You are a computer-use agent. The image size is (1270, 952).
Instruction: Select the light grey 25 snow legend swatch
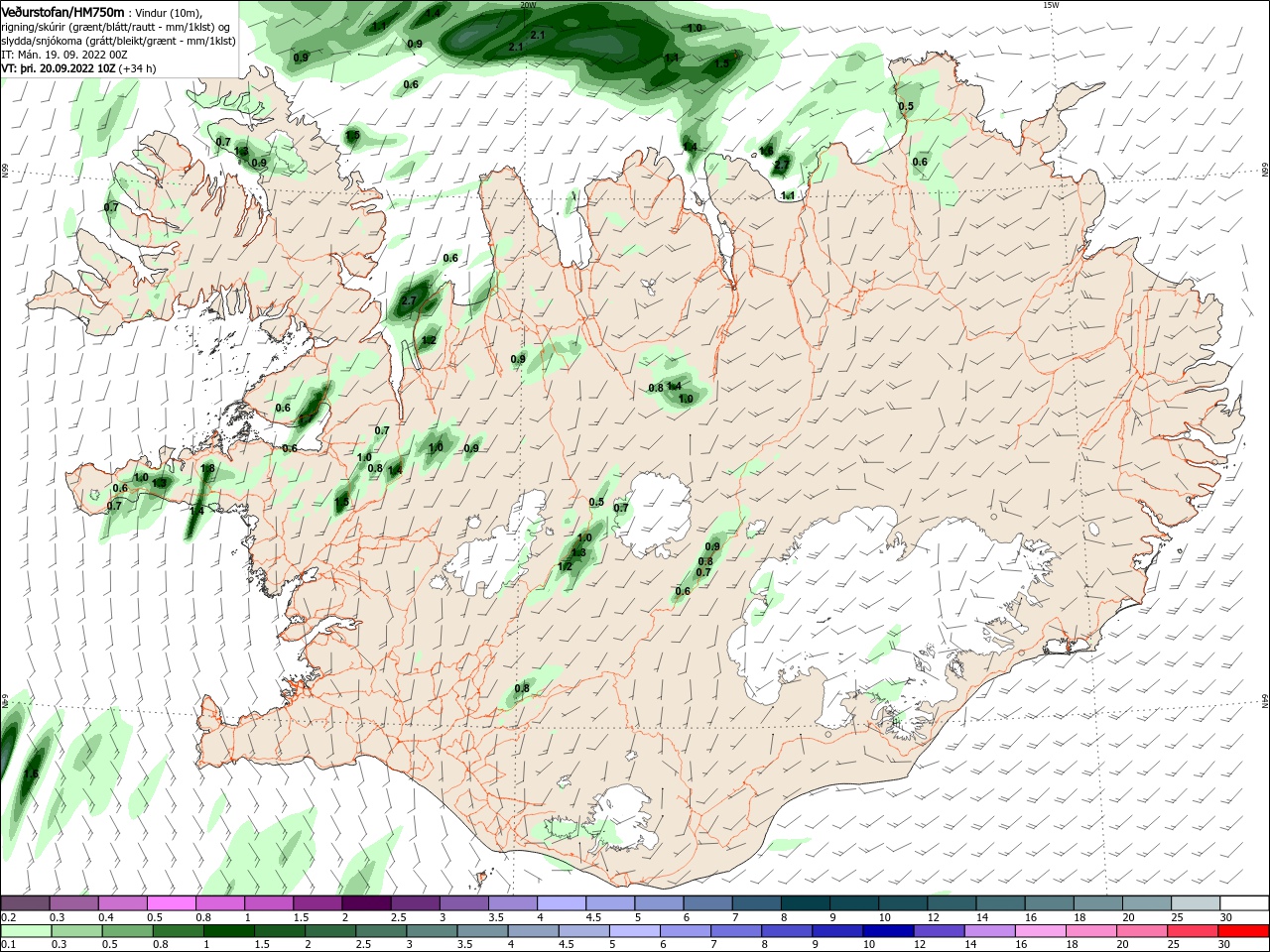pos(1196,903)
